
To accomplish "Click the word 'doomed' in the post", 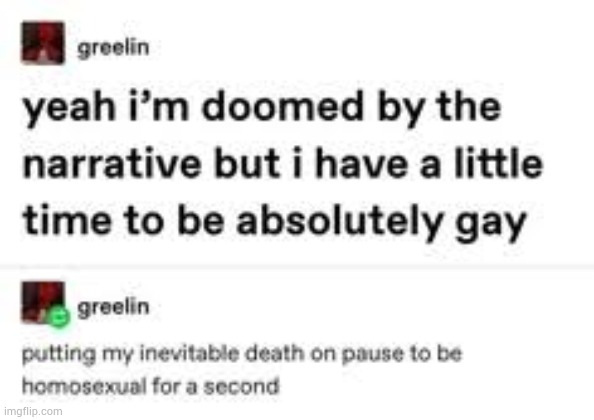I will click(282, 107).
